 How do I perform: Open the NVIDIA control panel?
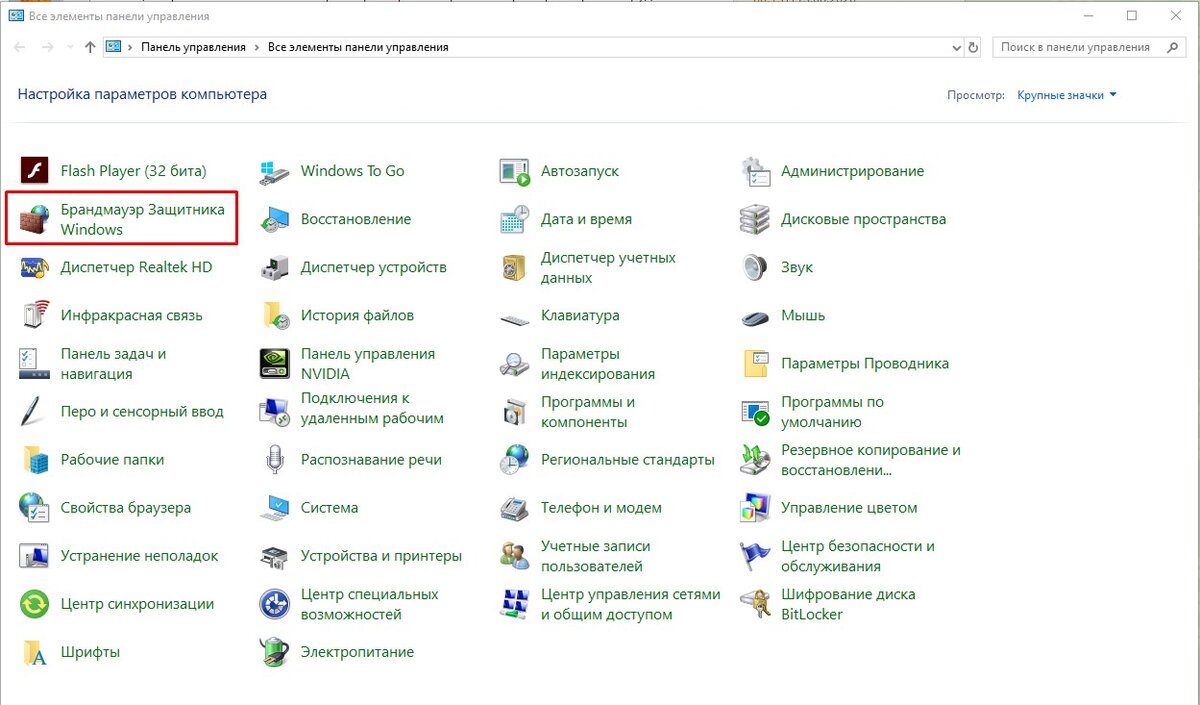(368, 363)
